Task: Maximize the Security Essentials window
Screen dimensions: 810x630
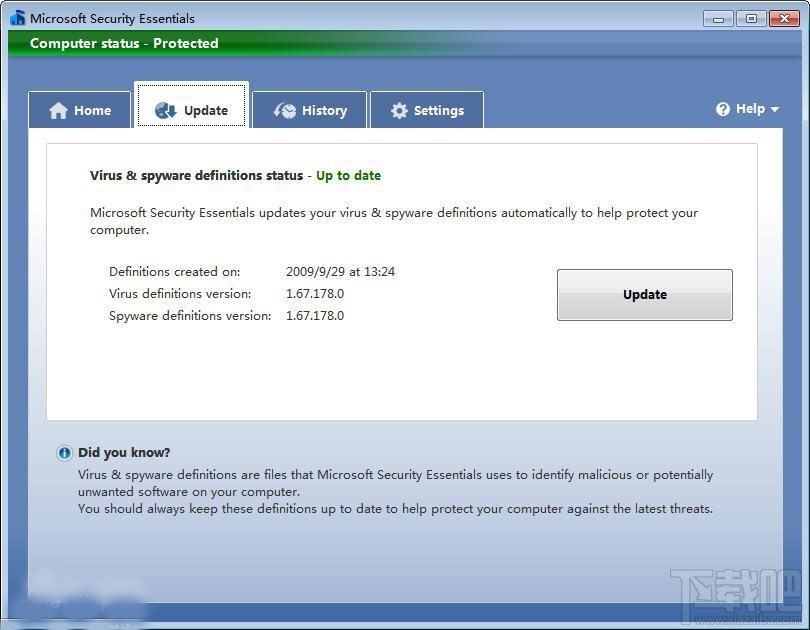Action: click(751, 19)
